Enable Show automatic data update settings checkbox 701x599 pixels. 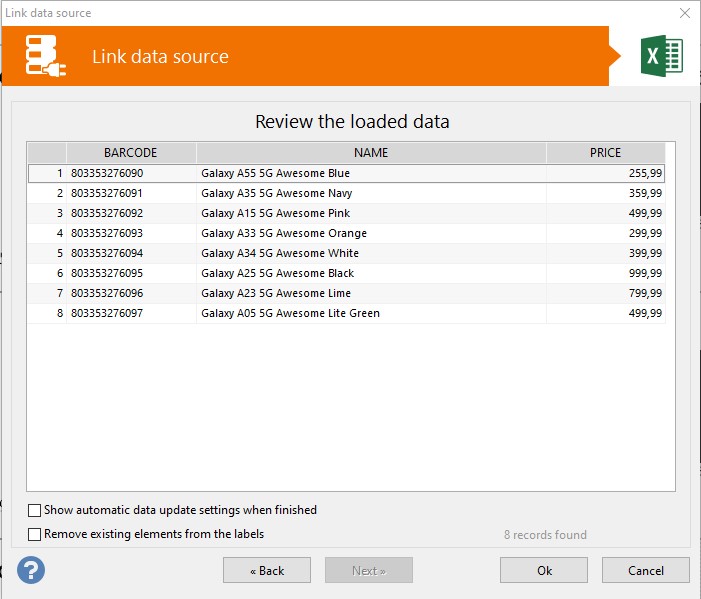tap(34, 510)
